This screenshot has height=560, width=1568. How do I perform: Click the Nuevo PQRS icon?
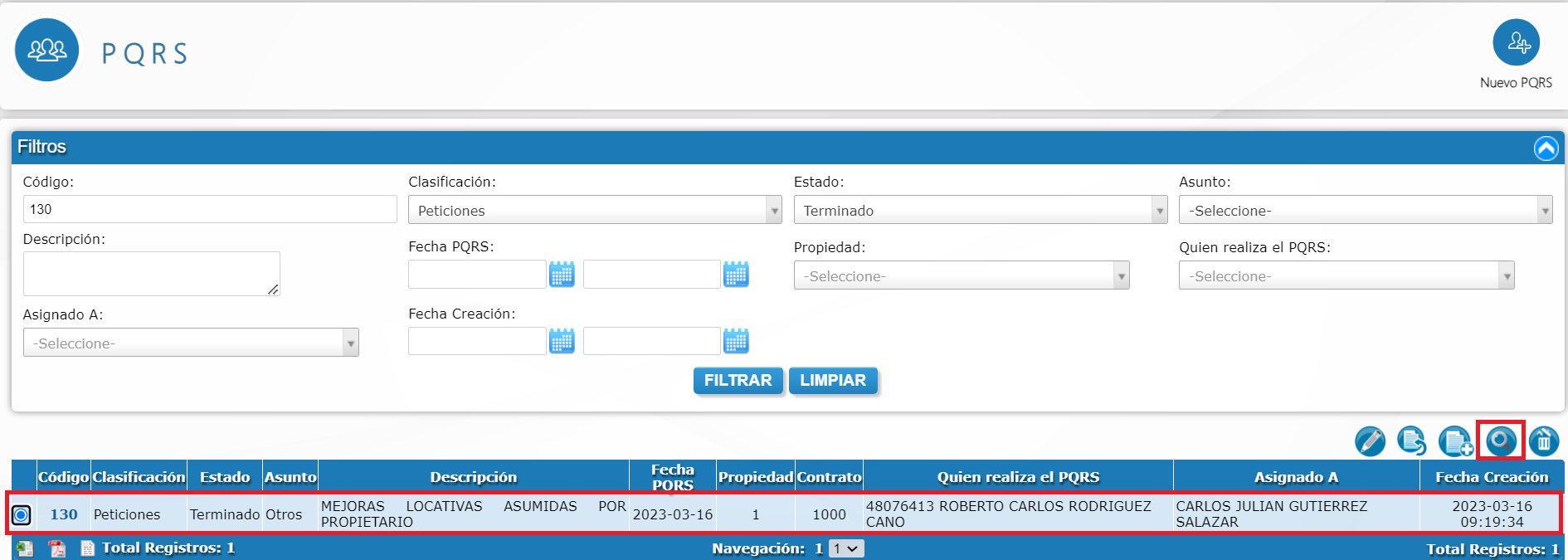point(1516,43)
